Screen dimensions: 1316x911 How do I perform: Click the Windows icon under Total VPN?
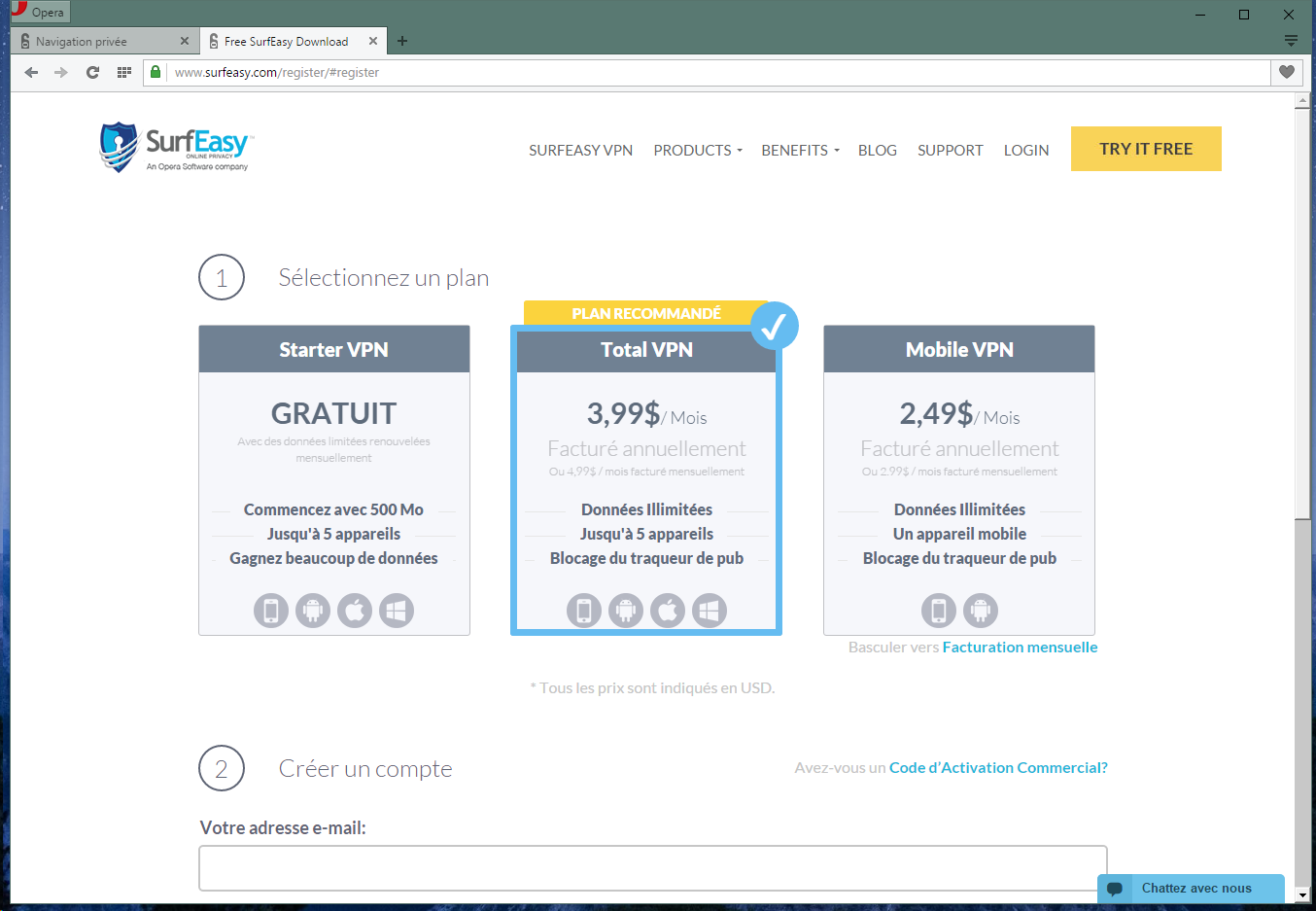(x=710, y=611)
